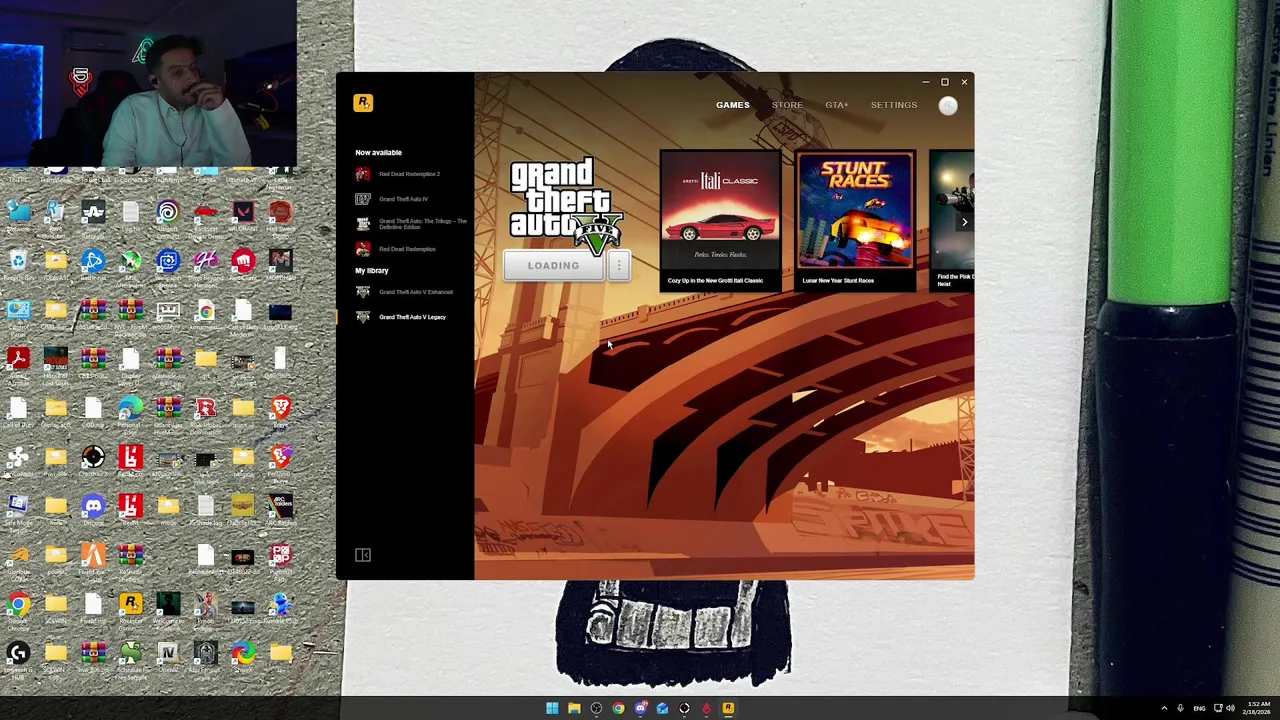Open the user profile avatar menu
This screenshot has height=720, width=1280.
(x=948, y=105)
